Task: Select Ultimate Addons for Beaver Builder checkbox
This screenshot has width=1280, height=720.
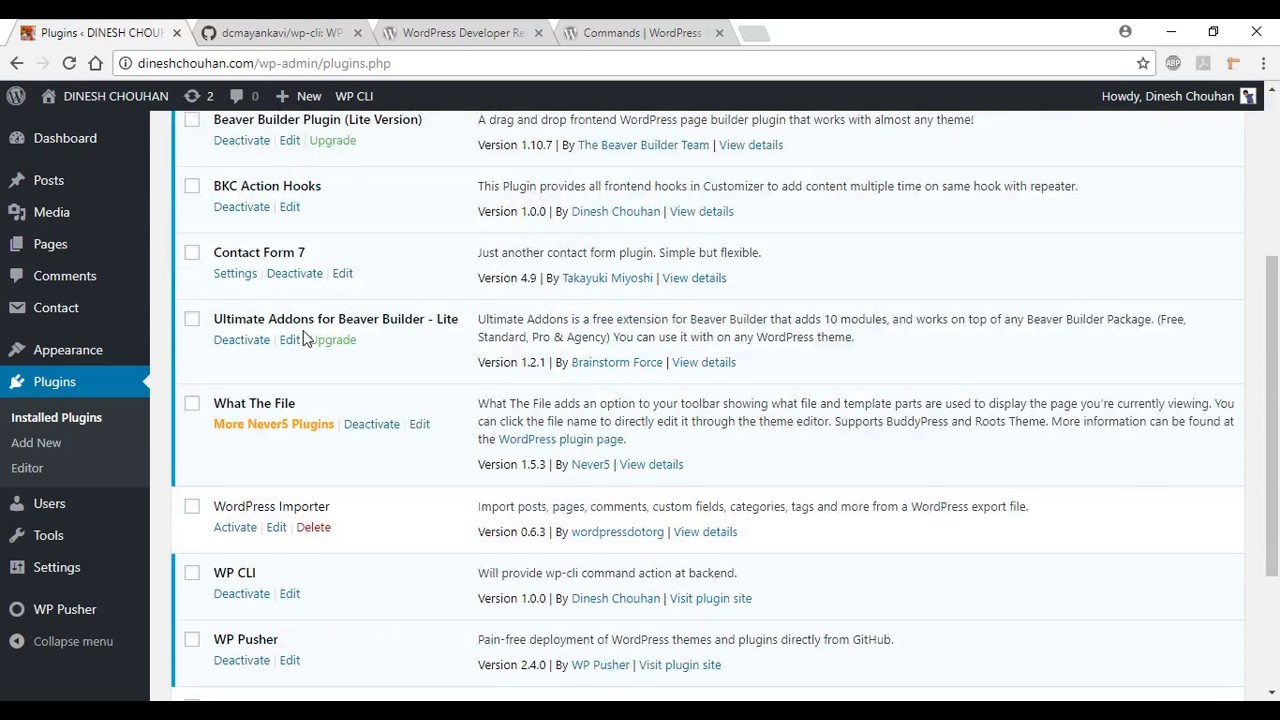Action: pyautogui.click(x=192, y=319)
